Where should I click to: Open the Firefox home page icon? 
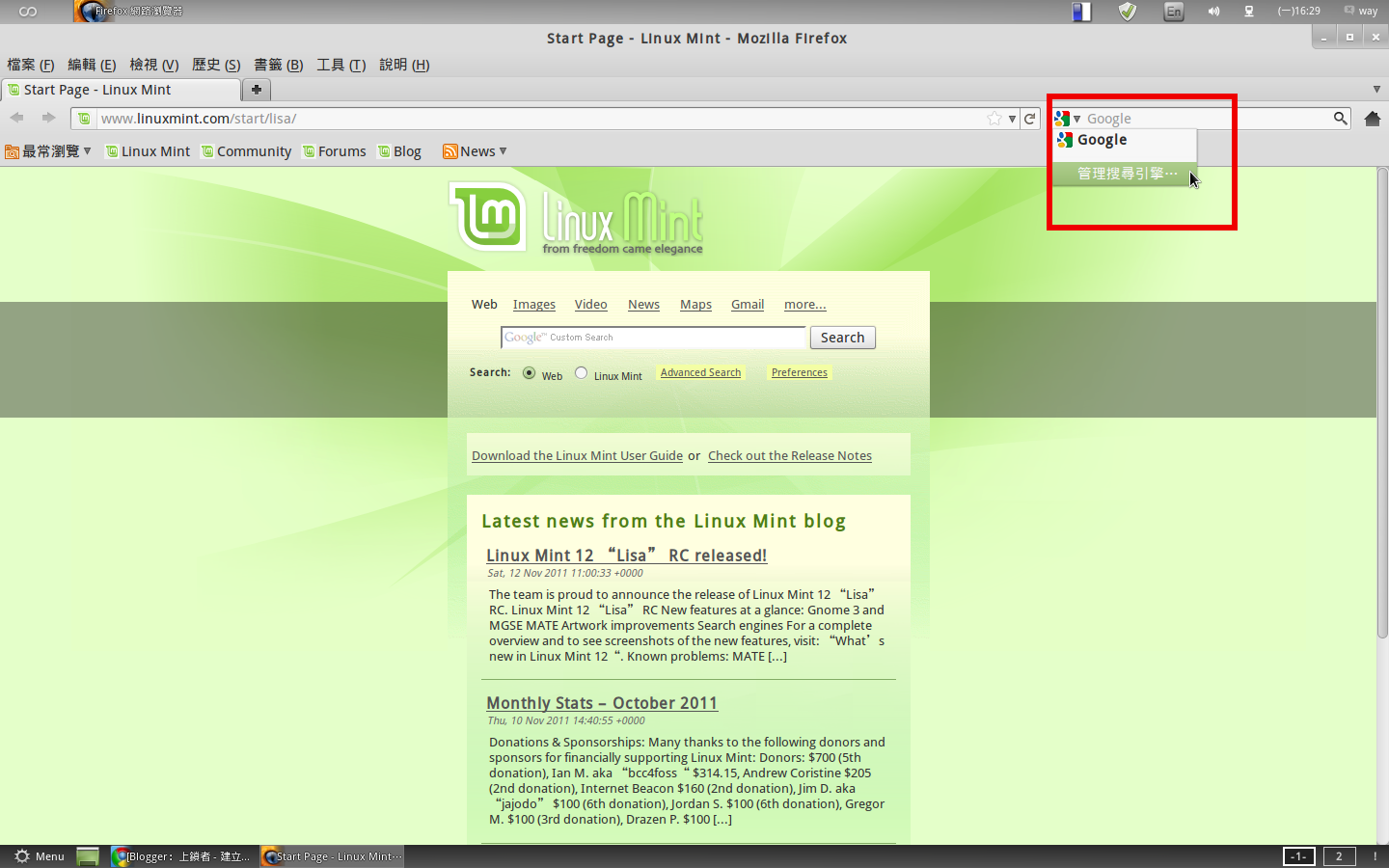(1373, 119)
